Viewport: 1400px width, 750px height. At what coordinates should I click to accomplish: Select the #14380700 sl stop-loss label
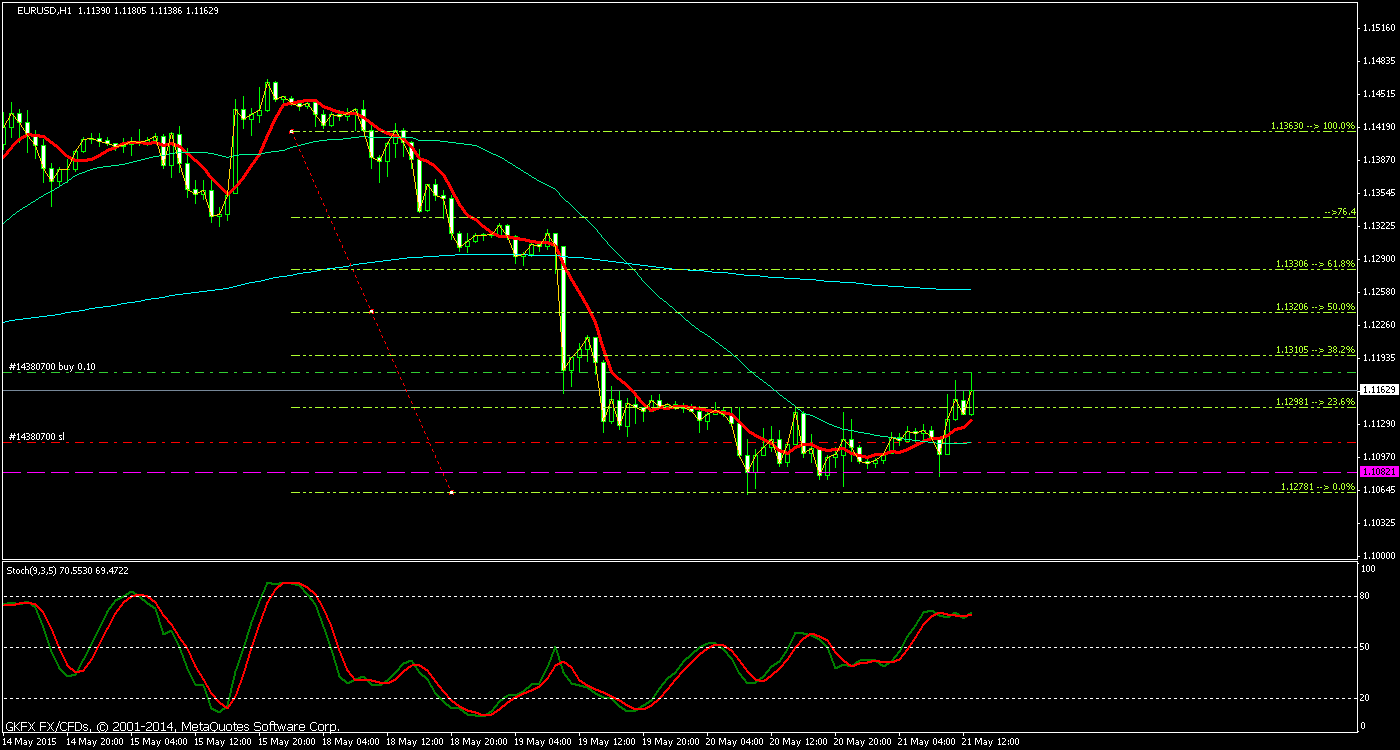37,438
